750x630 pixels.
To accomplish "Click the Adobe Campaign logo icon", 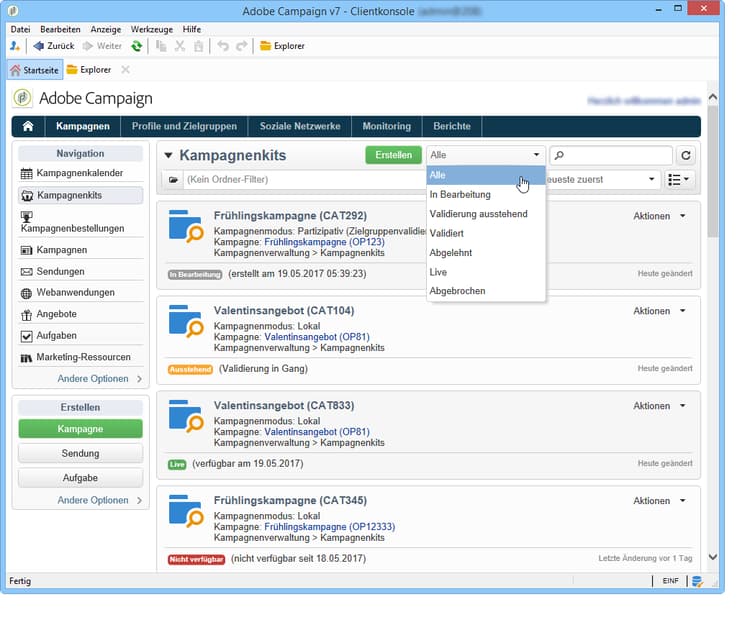I will coord(22,98).
